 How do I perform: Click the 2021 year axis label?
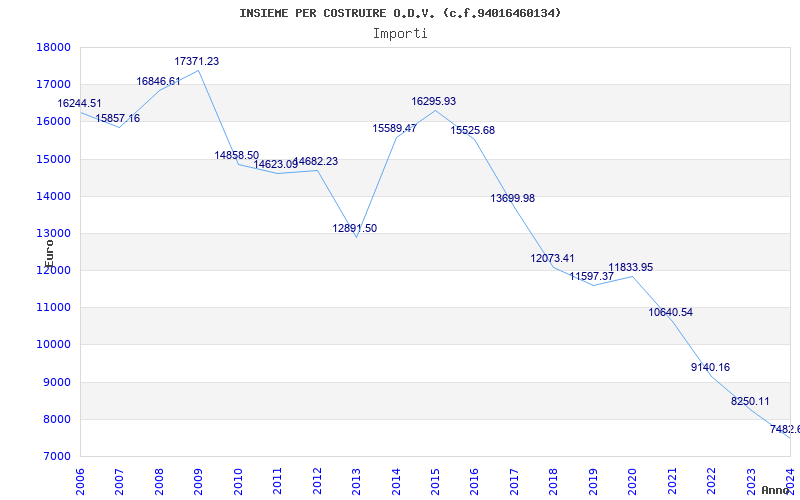(672, 482)
